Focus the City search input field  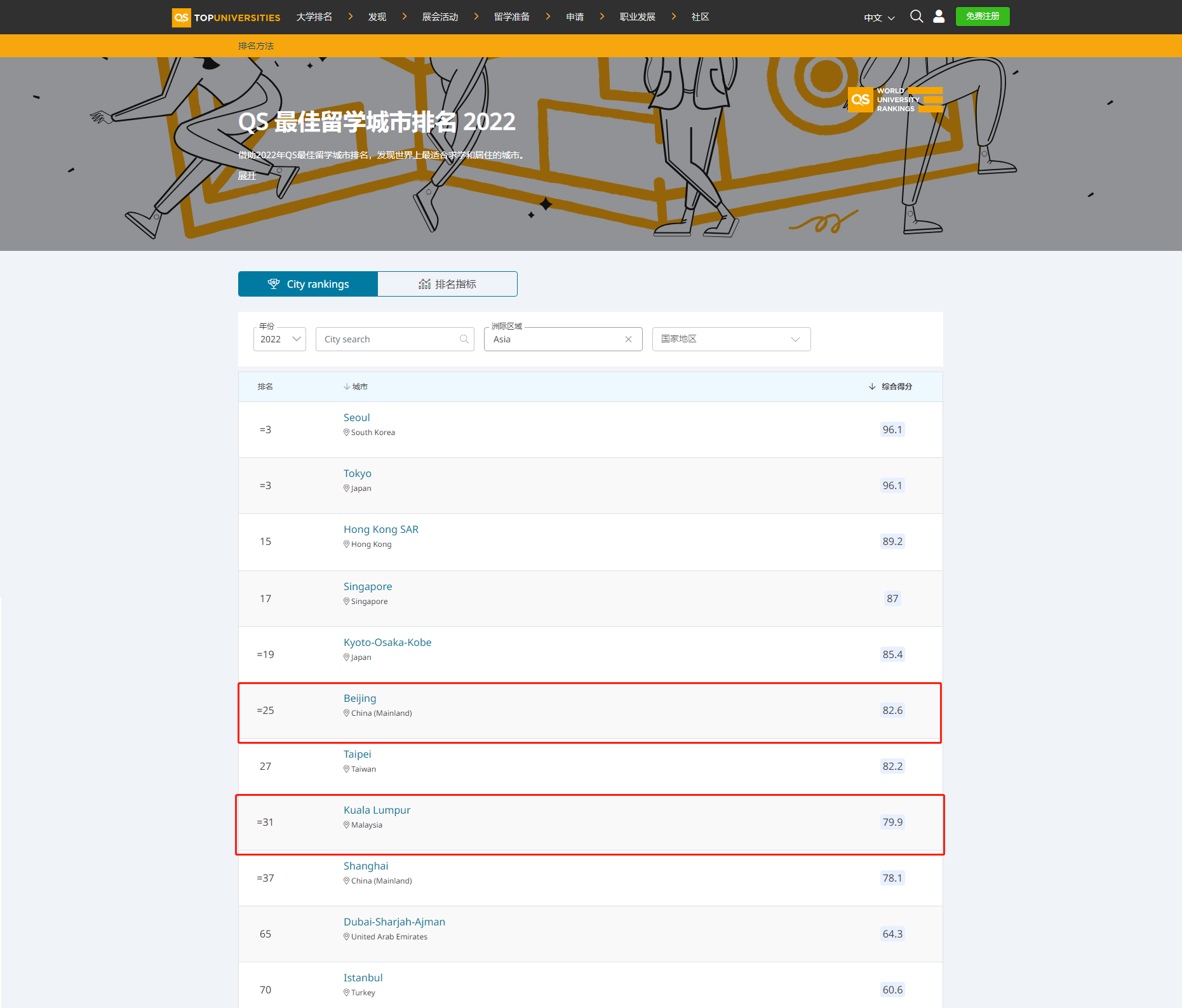[x=394, y=339]
